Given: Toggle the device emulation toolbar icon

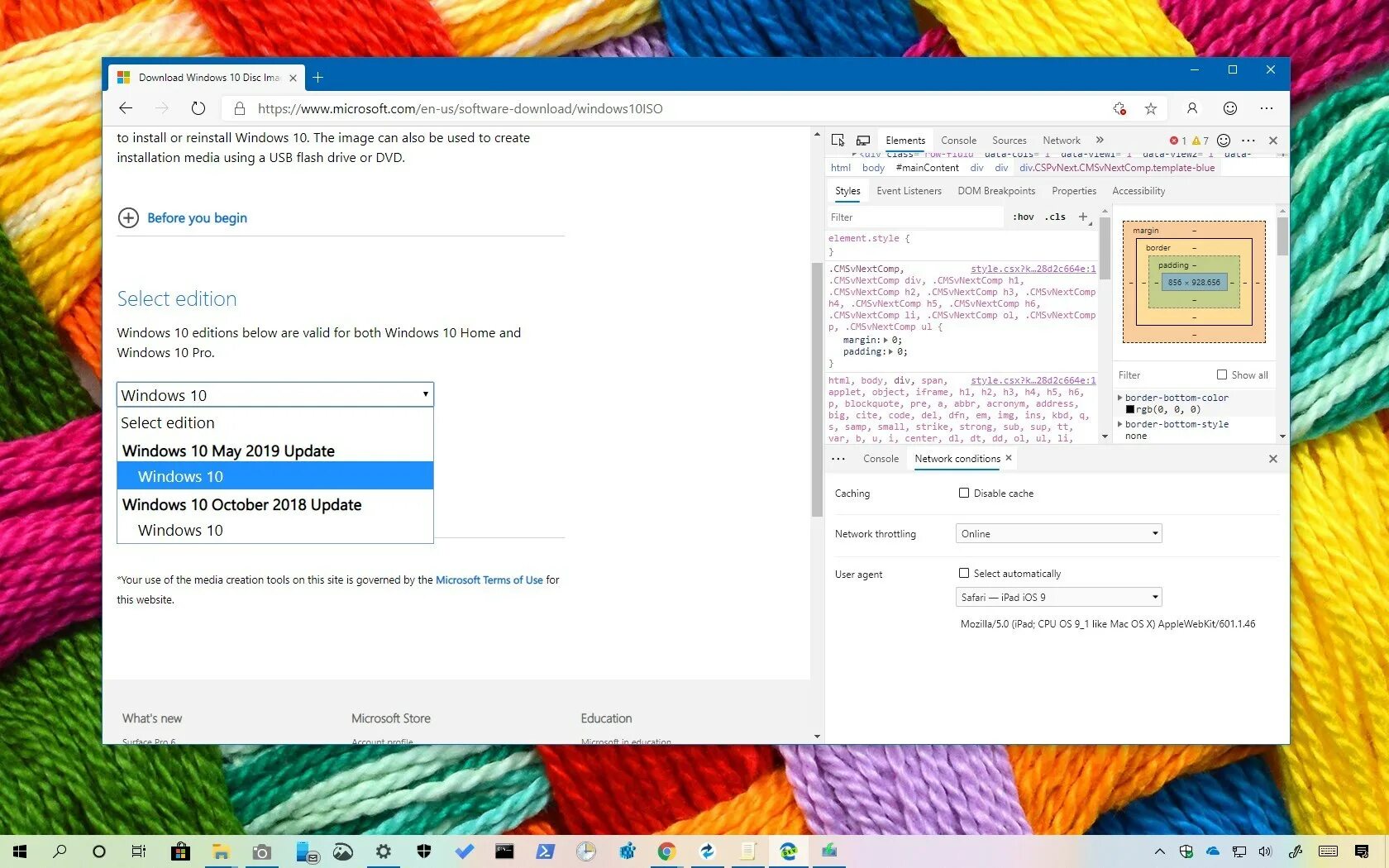Looking at the screenshot, I should click(863, 141).
